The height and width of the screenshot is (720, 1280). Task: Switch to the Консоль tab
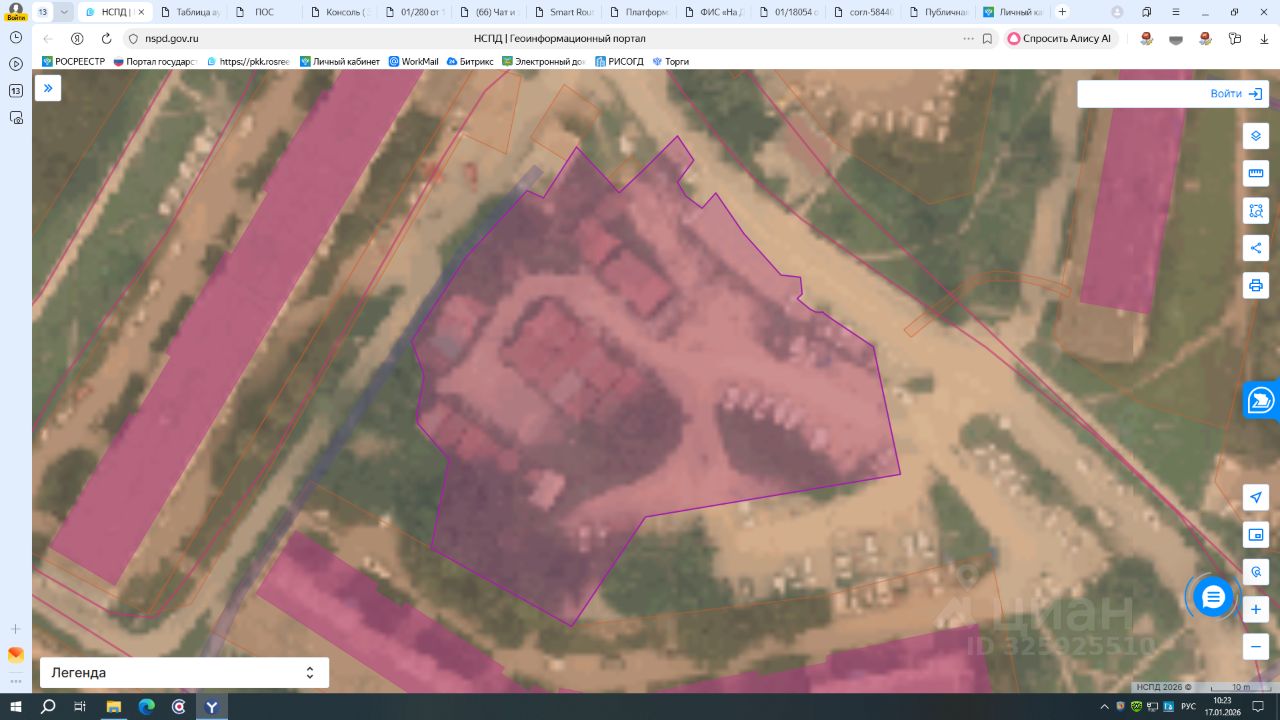coord(340,12)
